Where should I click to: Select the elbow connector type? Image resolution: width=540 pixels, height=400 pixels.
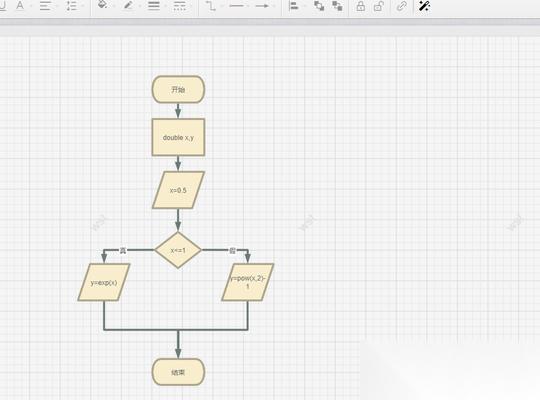click(210, 6)
